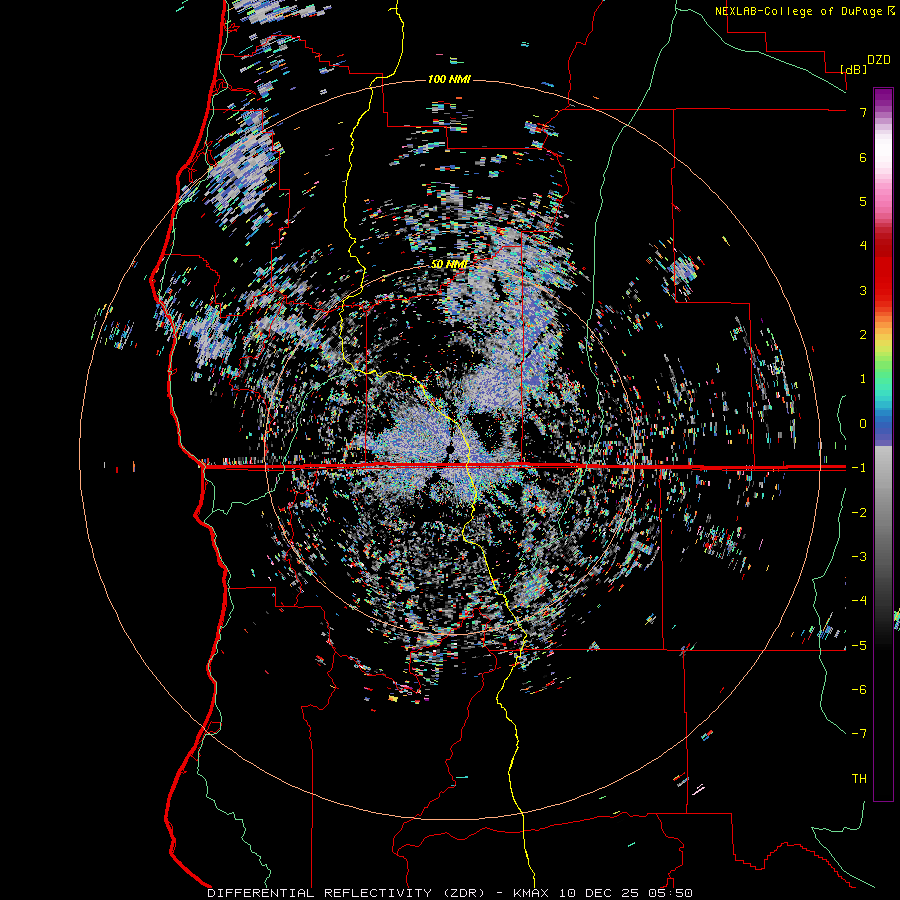Image resolution: width=900 pixels, height=900 pixels.
Task: Click the black radar site dot
Action: coord(450,449)
